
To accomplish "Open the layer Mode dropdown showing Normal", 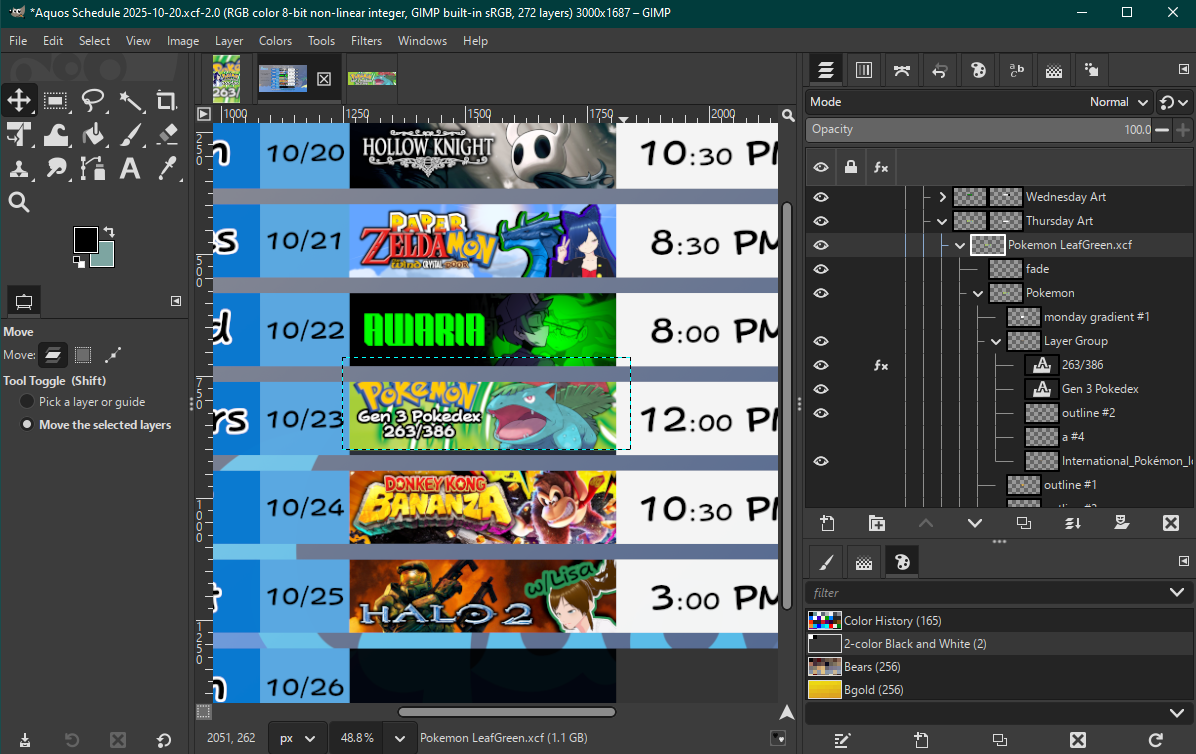I will [1122, 102].
